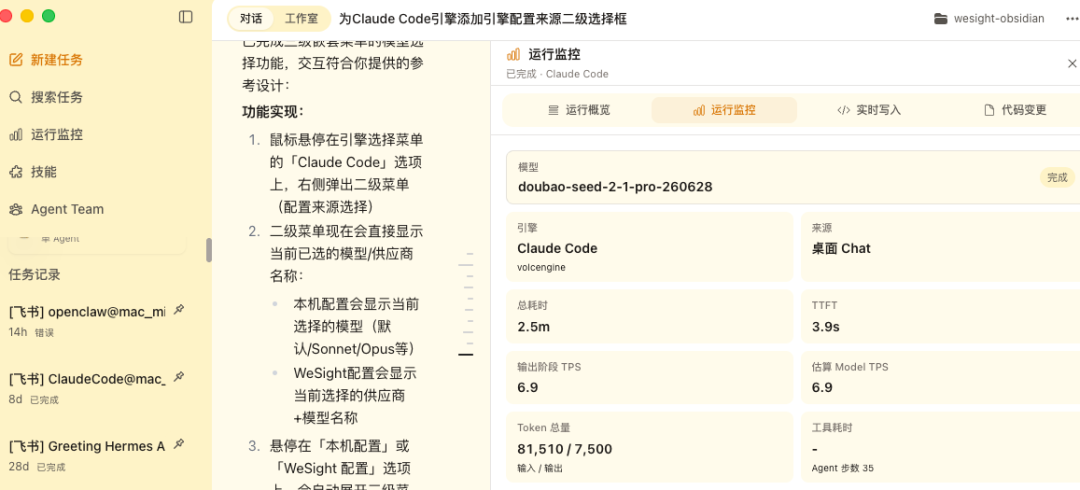The image size is (1080, 490).
Task: Click the active conversation outline marker
Action: pos(466,354)
